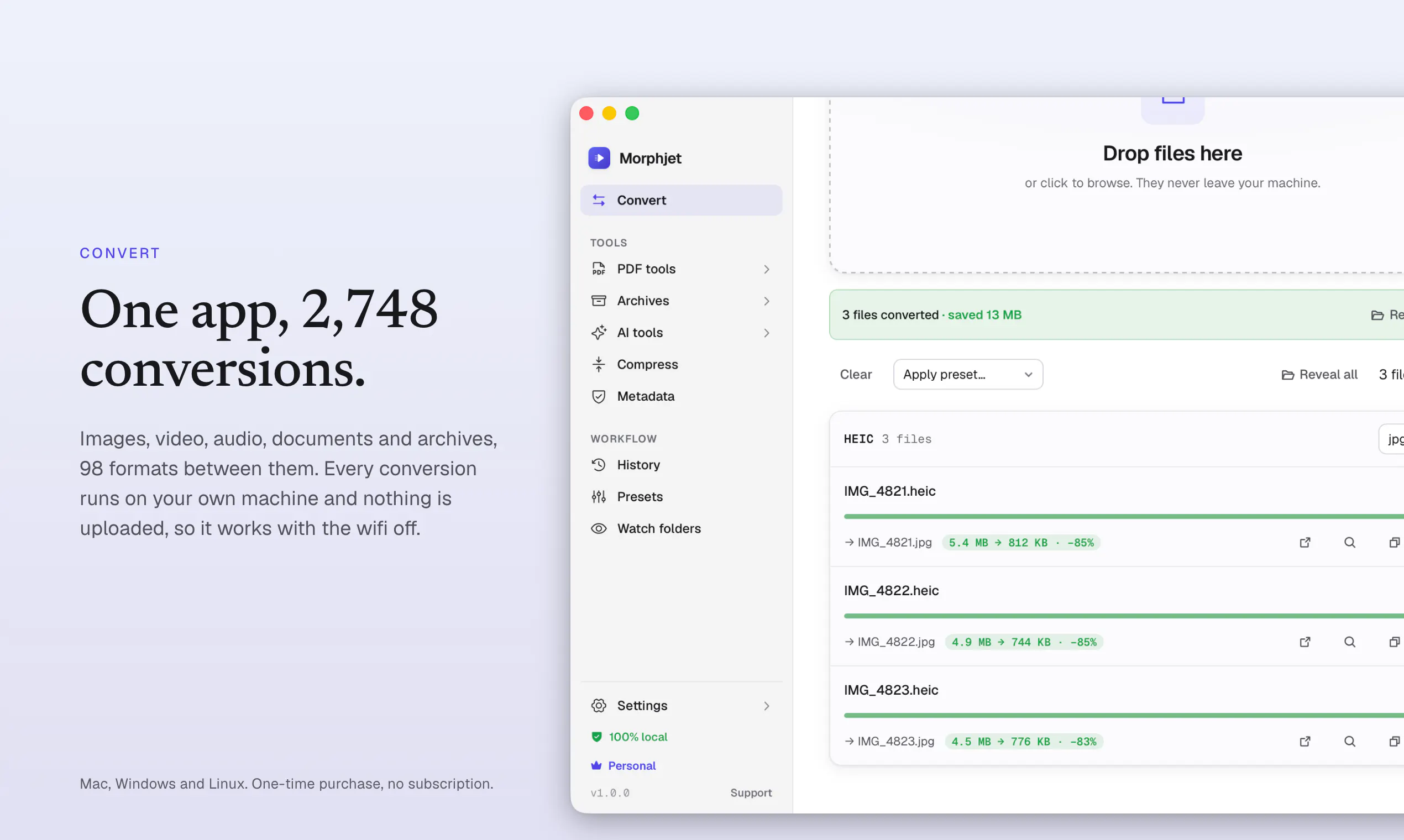
Task: Expand the PDF tools submenu chevron
Action: (x=767, y=269)
